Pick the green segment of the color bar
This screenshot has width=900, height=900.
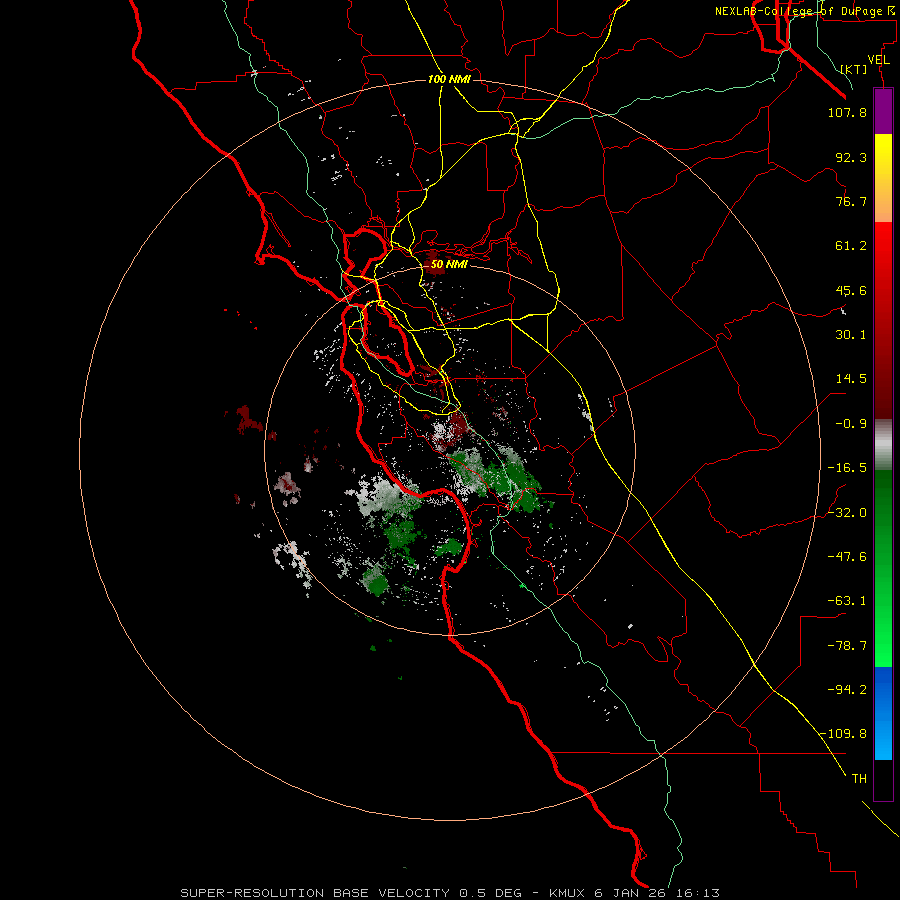click(x=883, y=568)
